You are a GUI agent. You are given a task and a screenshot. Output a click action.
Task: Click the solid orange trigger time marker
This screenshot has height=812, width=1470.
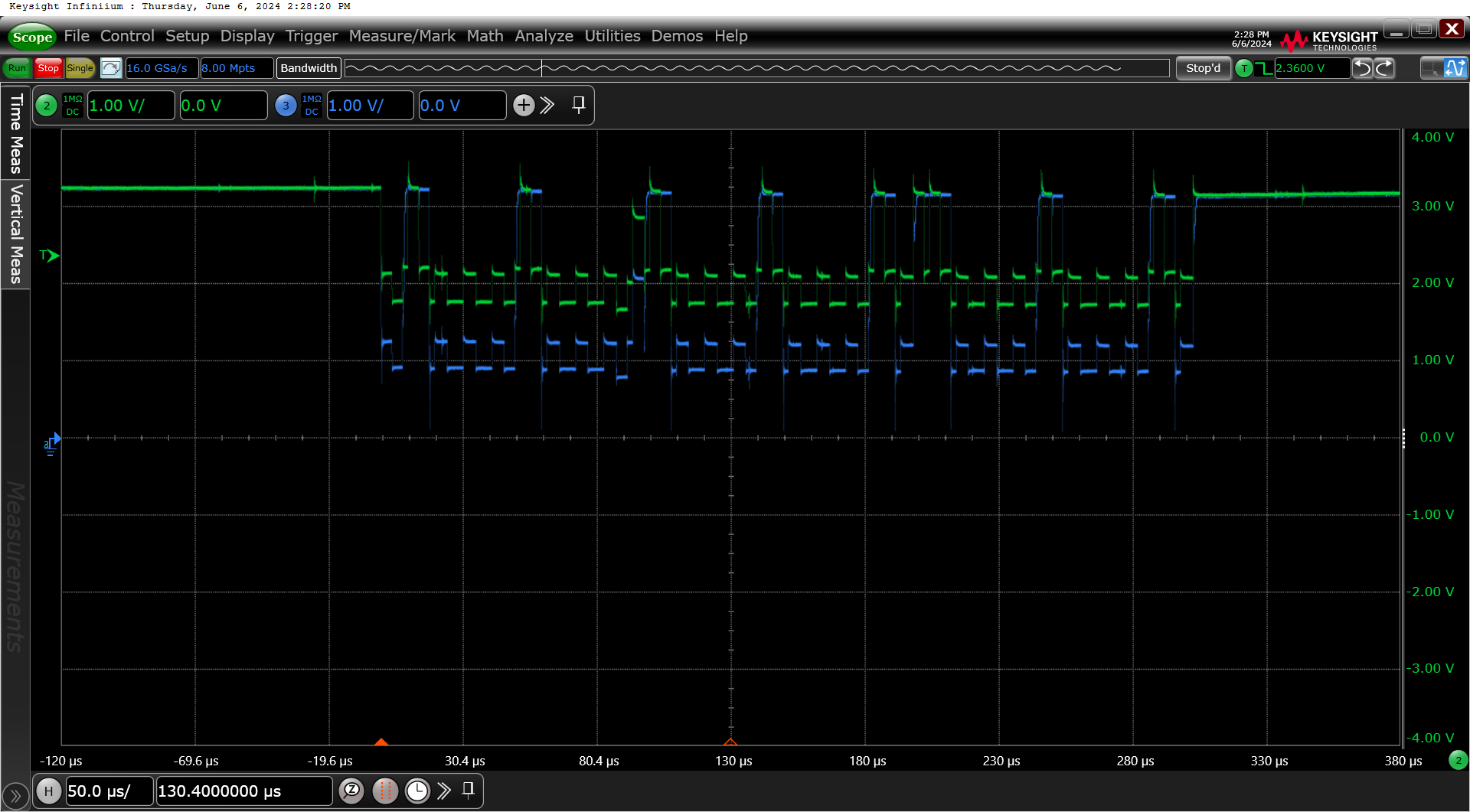pos(381,742)
